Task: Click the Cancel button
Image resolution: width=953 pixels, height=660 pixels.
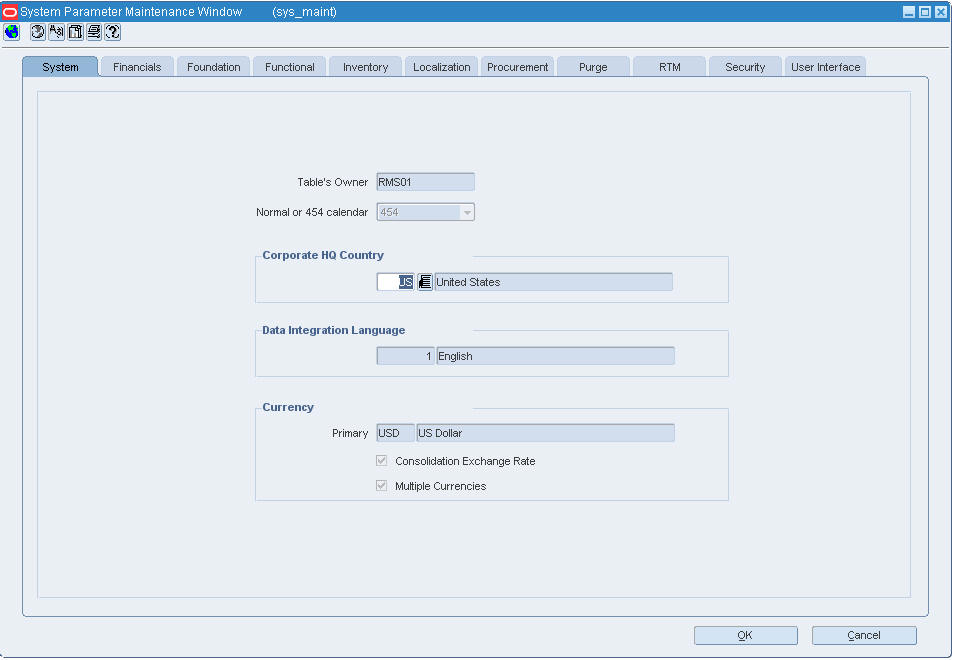Action: tap(864, 635)
